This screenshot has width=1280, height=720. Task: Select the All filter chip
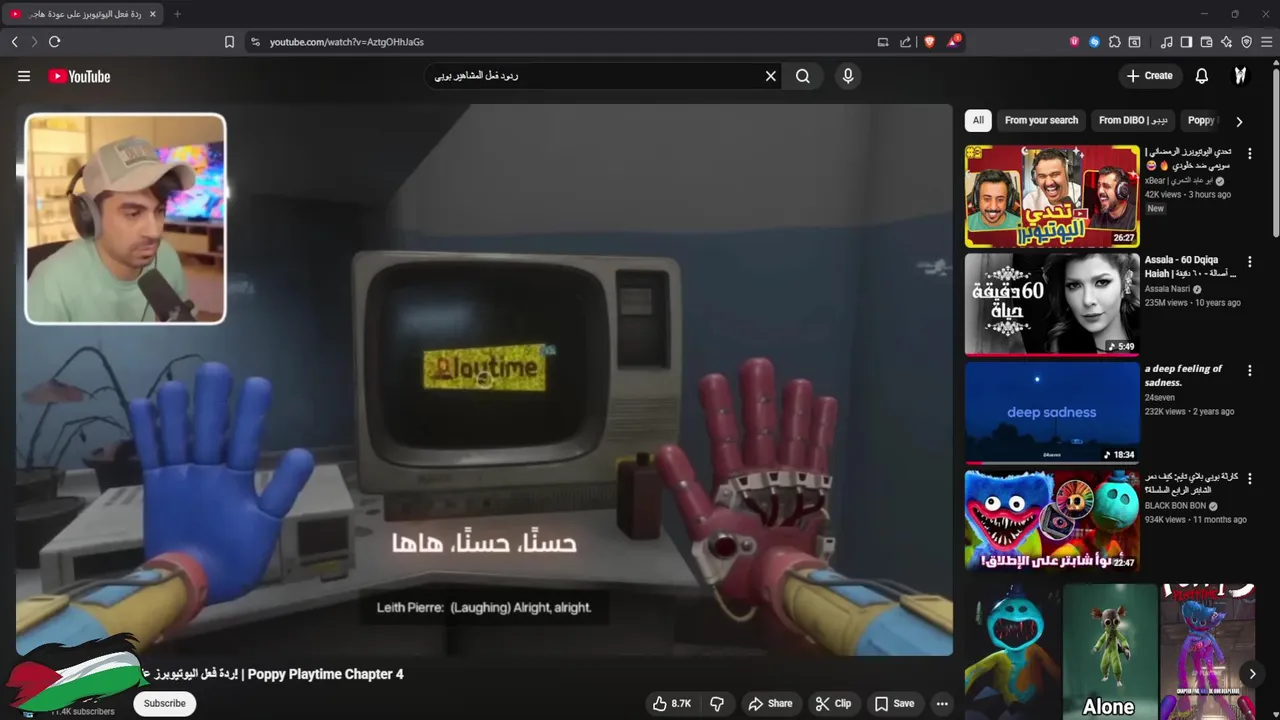[x=978, y=120]
